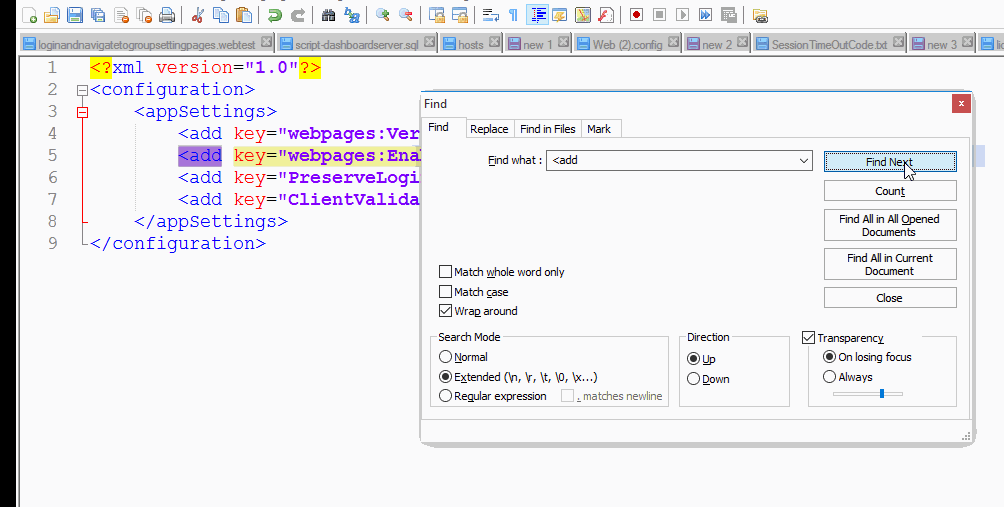Show all characters with the pilcrow icon
Viewport: 1004px width, 507px height.
pyautogui.click(x=514, y=15)
